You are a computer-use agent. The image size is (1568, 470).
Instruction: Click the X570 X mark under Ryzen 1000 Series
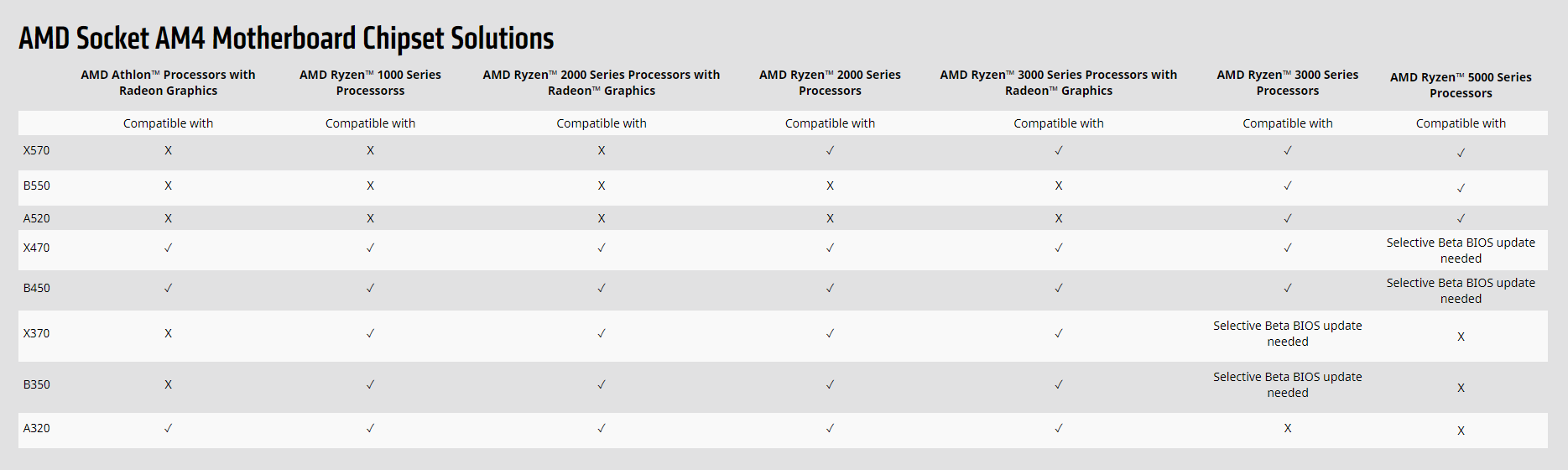[370, 150]
